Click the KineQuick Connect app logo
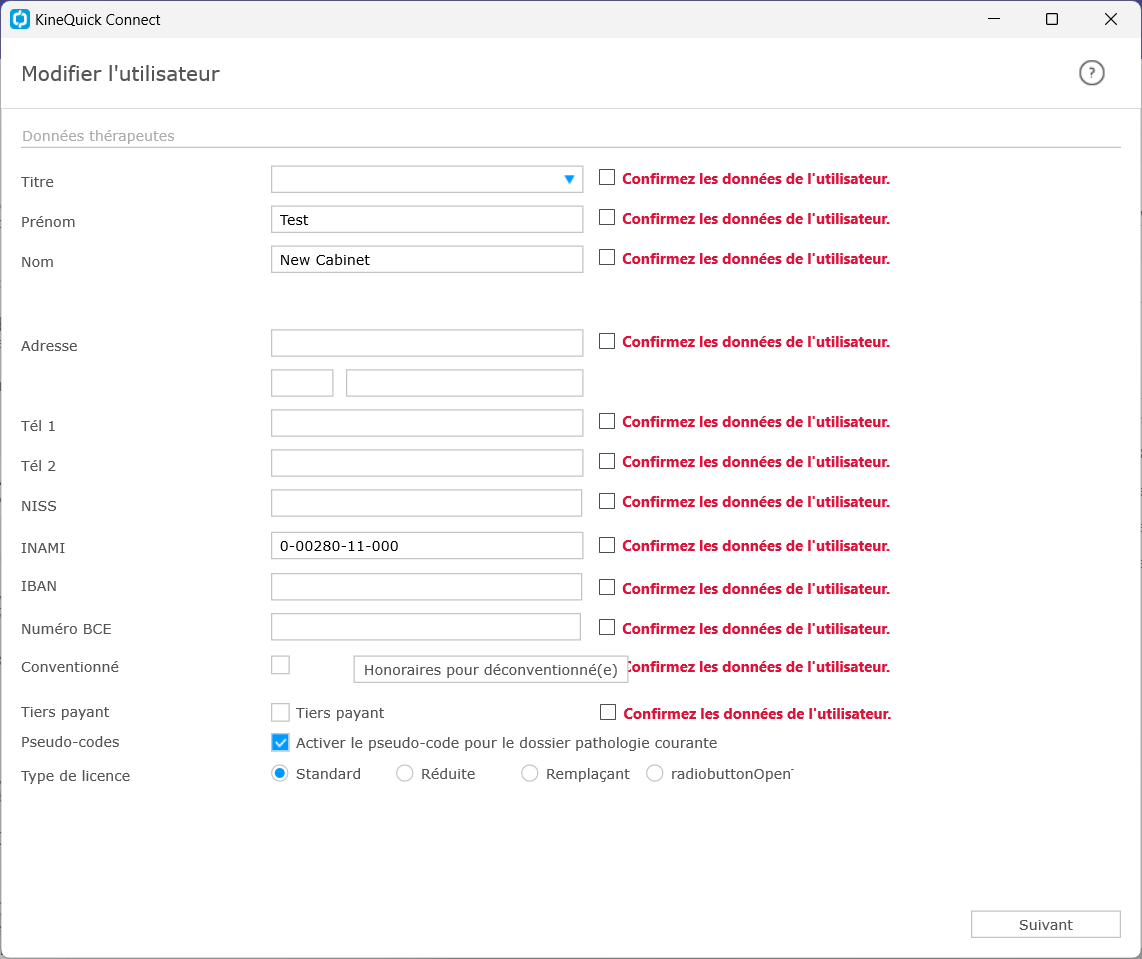Viewport: 1142px width, 959px height. click(20, 19)
